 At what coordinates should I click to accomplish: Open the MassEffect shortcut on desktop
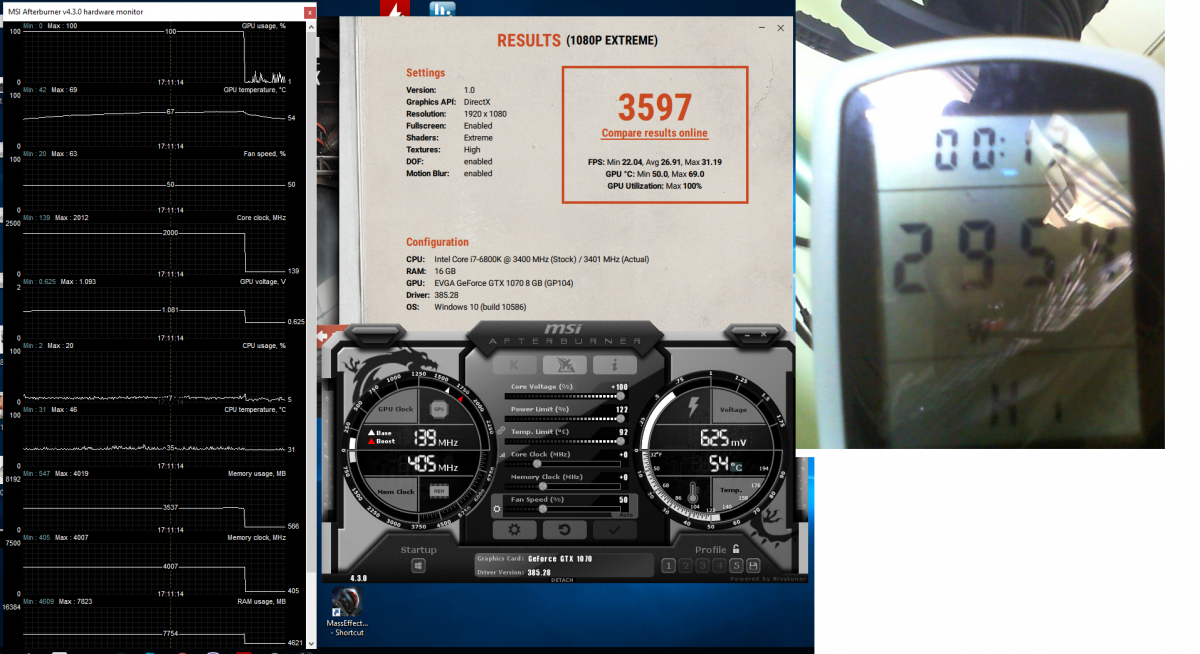tap(346, 612)
